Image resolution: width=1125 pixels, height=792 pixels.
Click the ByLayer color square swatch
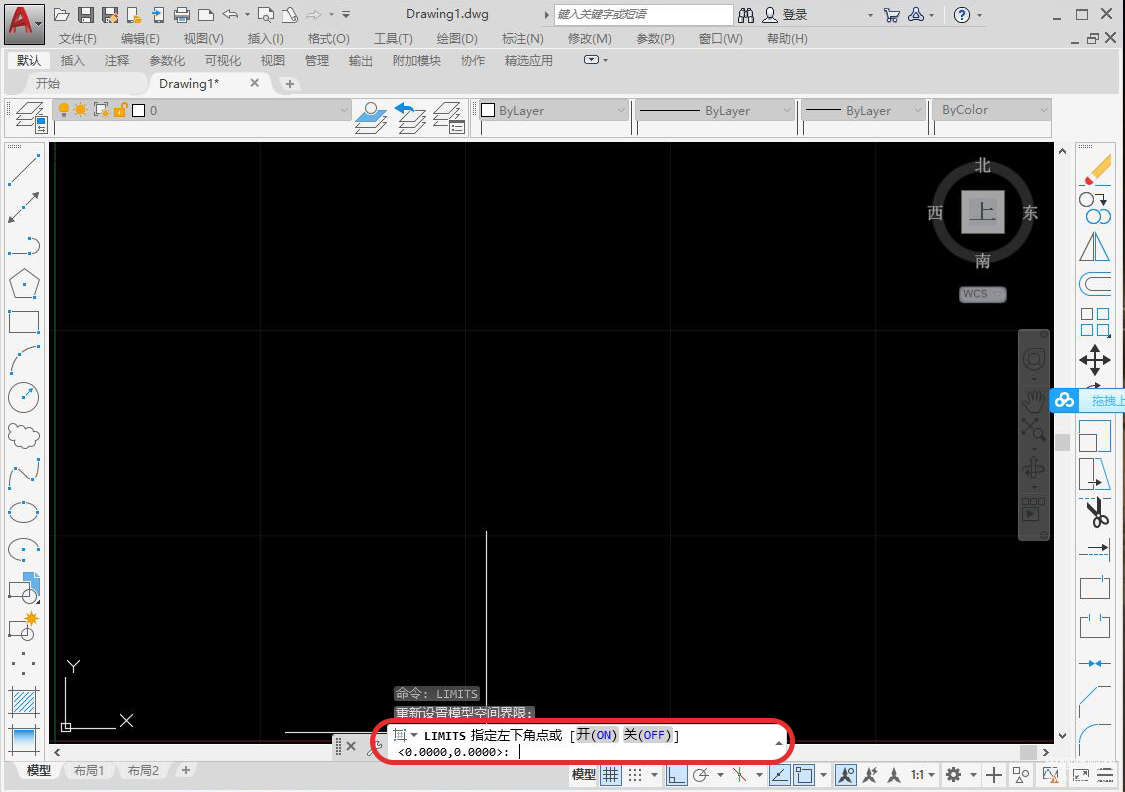tap(488, 110)
